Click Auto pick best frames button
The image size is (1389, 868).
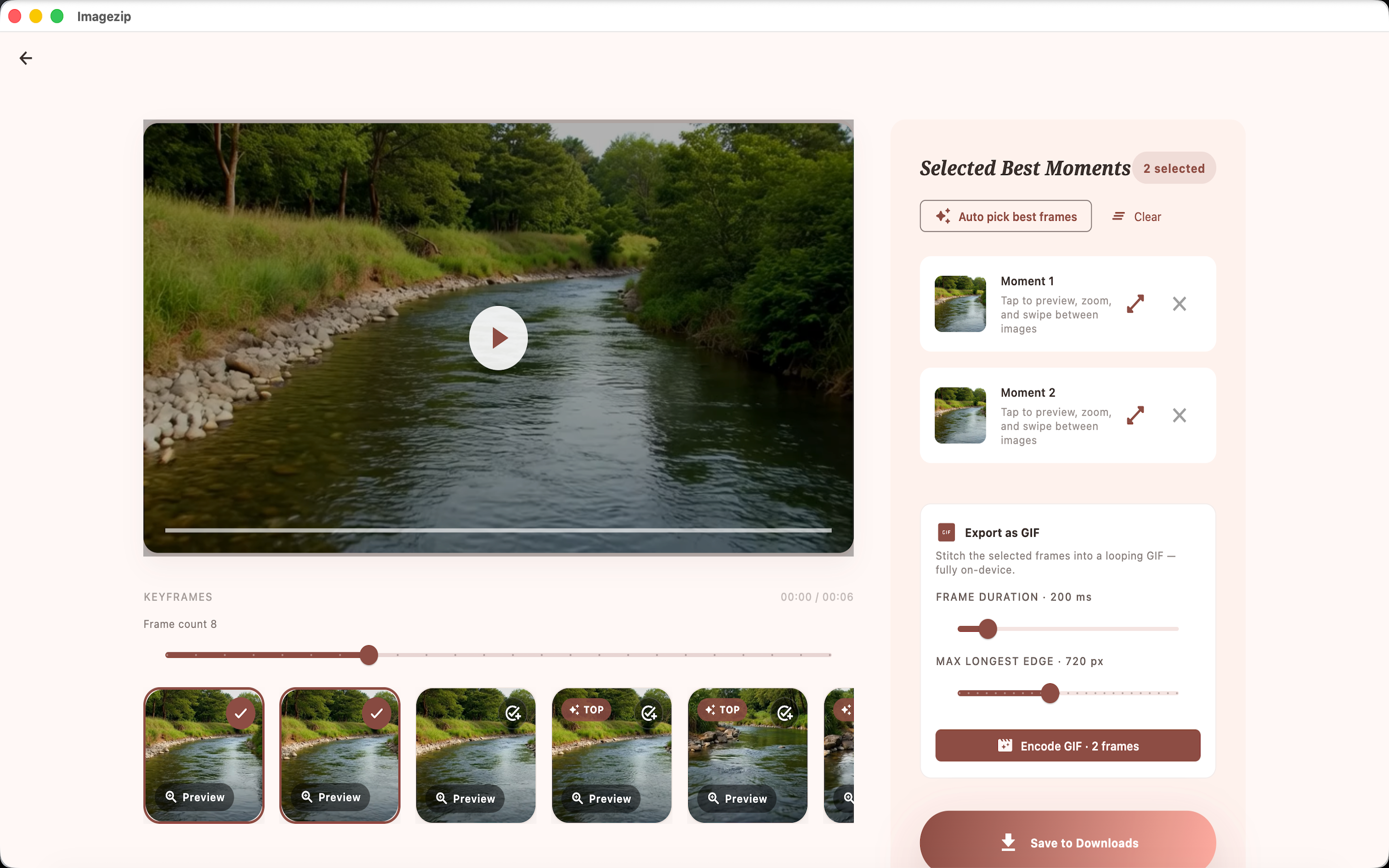[1006, 217]
